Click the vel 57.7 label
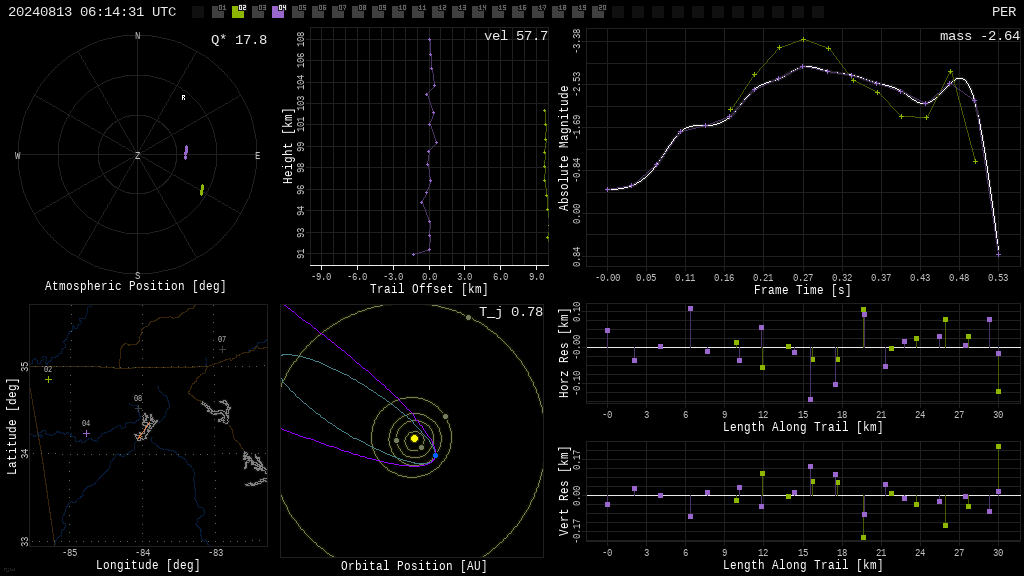 [516, 36]
